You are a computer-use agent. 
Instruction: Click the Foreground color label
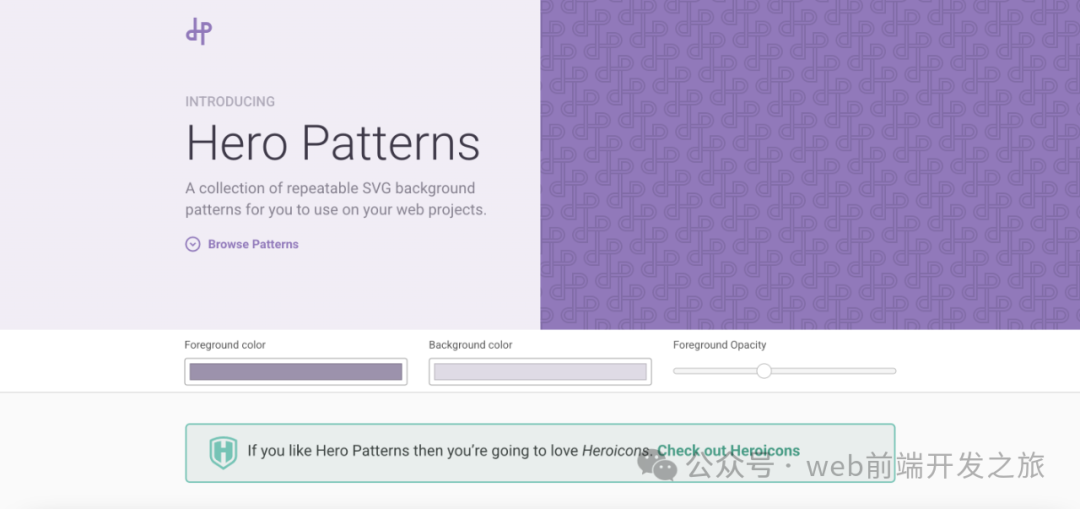coord(225,345)
